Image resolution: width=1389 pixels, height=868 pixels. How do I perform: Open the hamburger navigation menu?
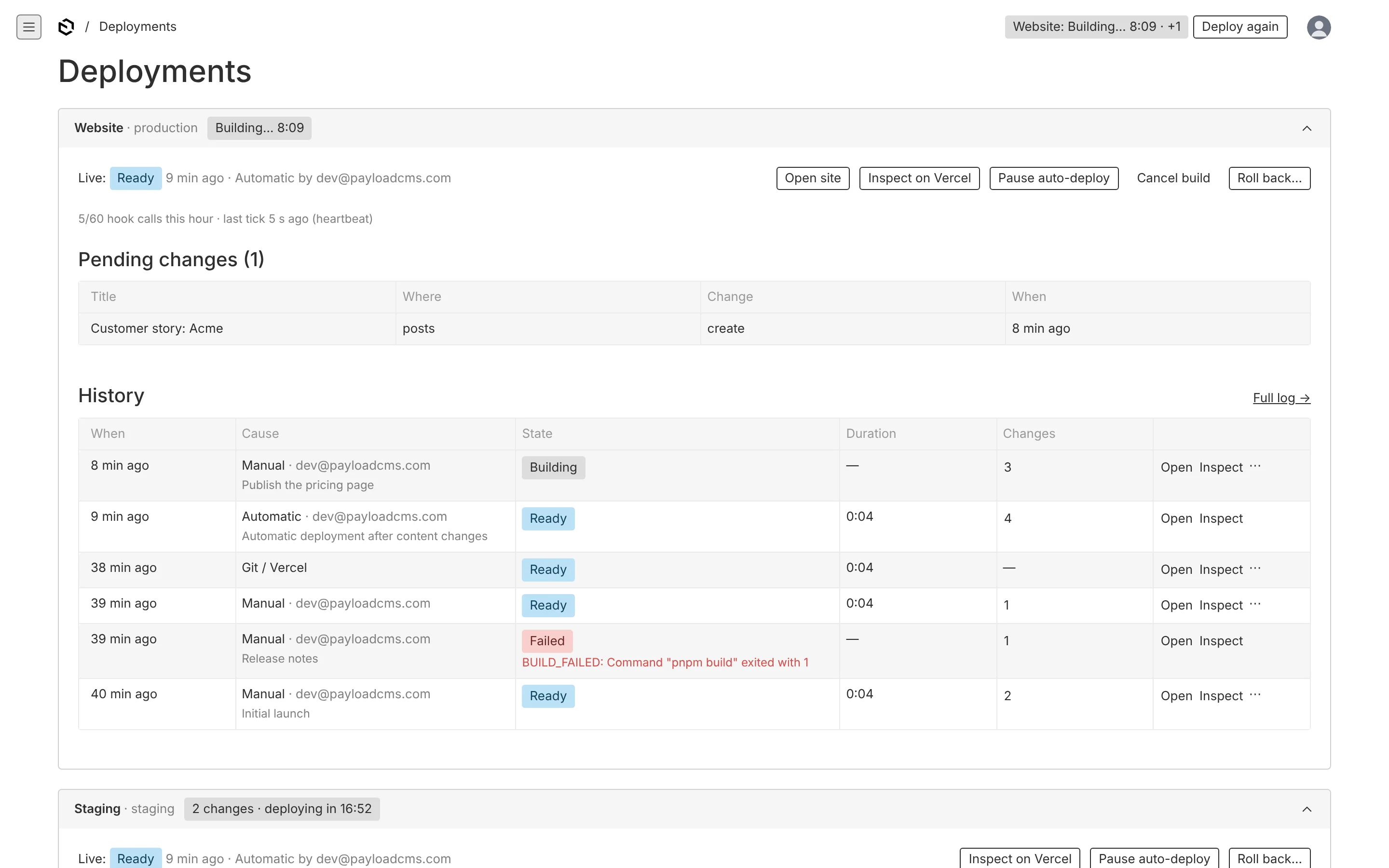(29, 27)
